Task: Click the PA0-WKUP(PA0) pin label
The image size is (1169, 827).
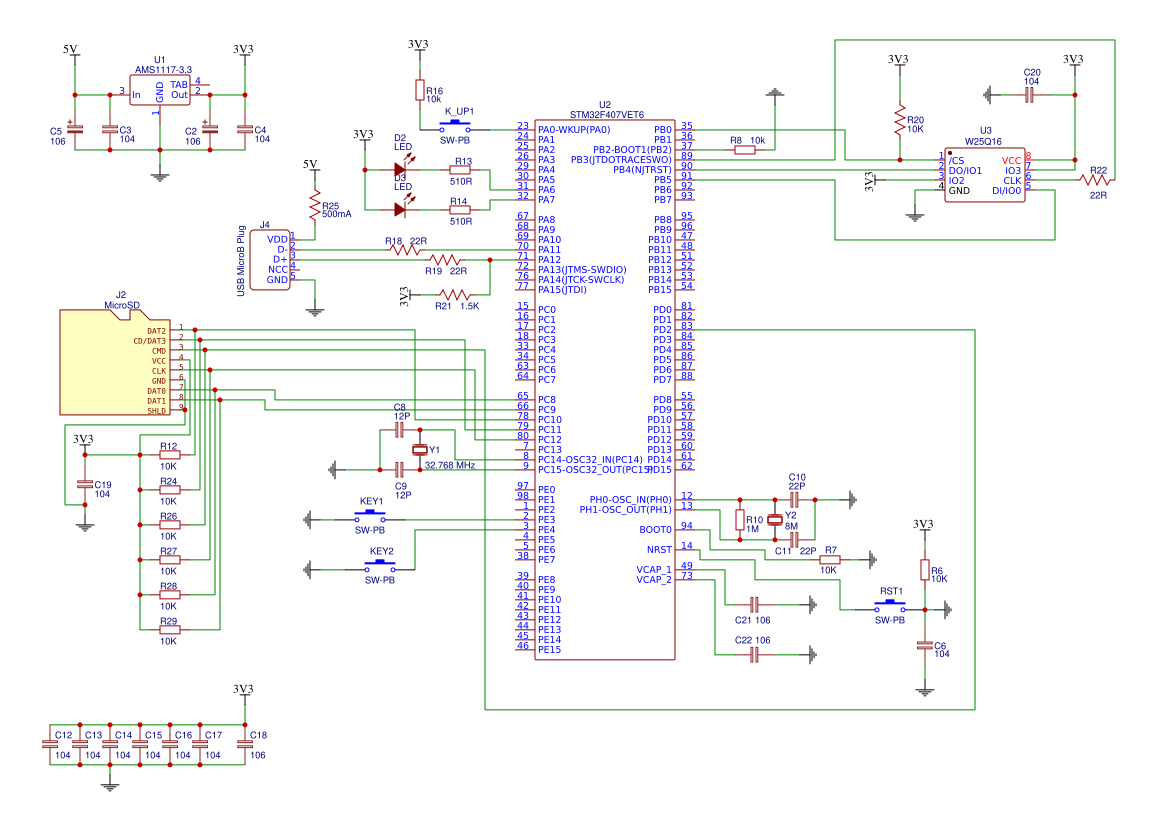Action: 574,130
